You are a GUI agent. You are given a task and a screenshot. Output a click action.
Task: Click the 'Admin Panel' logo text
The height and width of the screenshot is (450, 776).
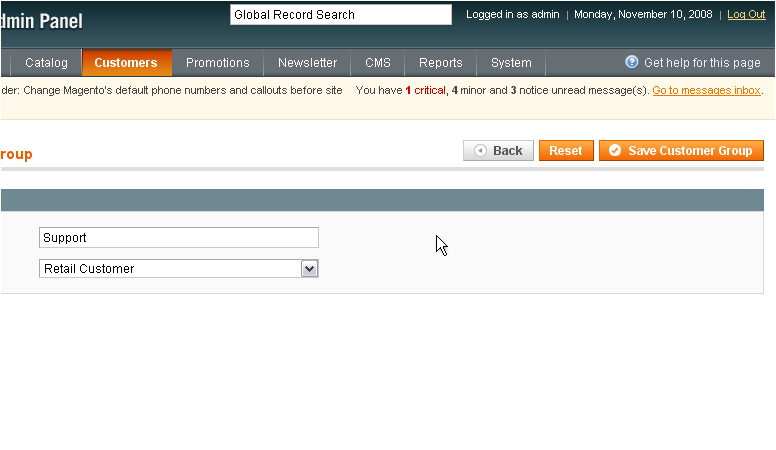point(42,21)
